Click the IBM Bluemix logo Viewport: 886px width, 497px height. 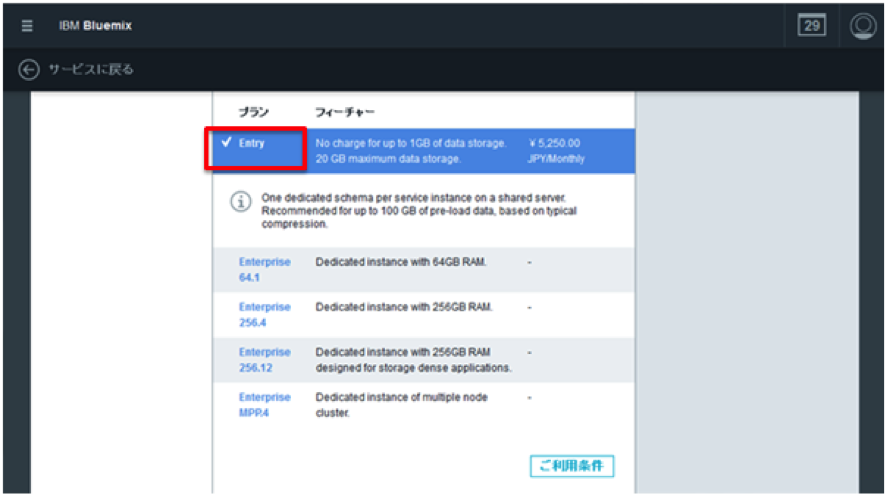95,25
